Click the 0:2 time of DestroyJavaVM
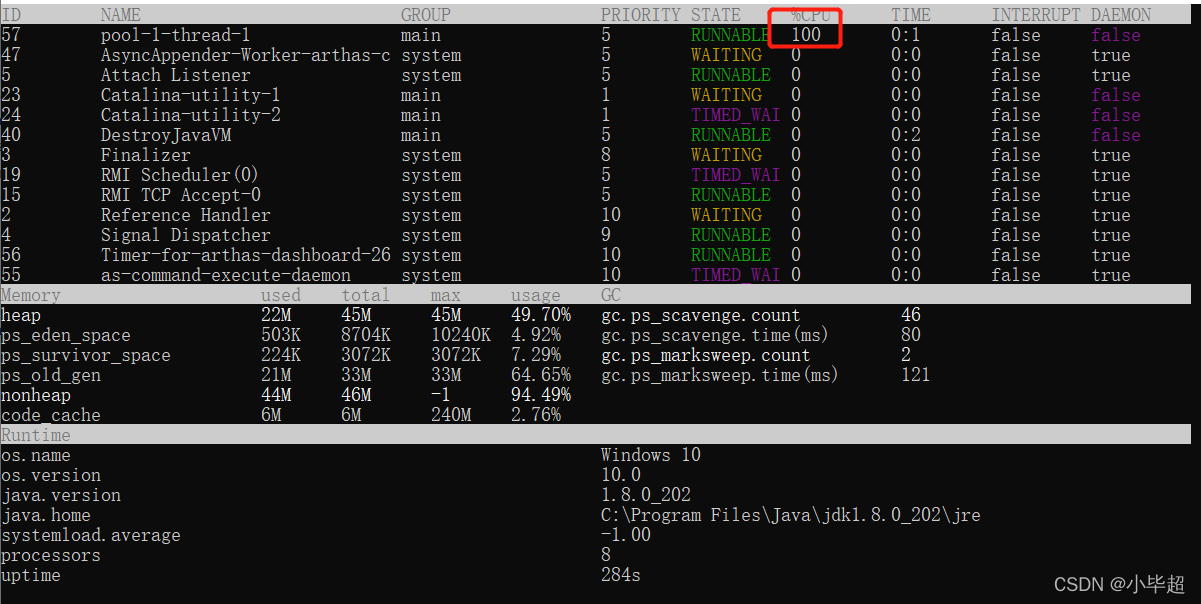Viewport: 1201px width, 604px height. coord(906,135)
